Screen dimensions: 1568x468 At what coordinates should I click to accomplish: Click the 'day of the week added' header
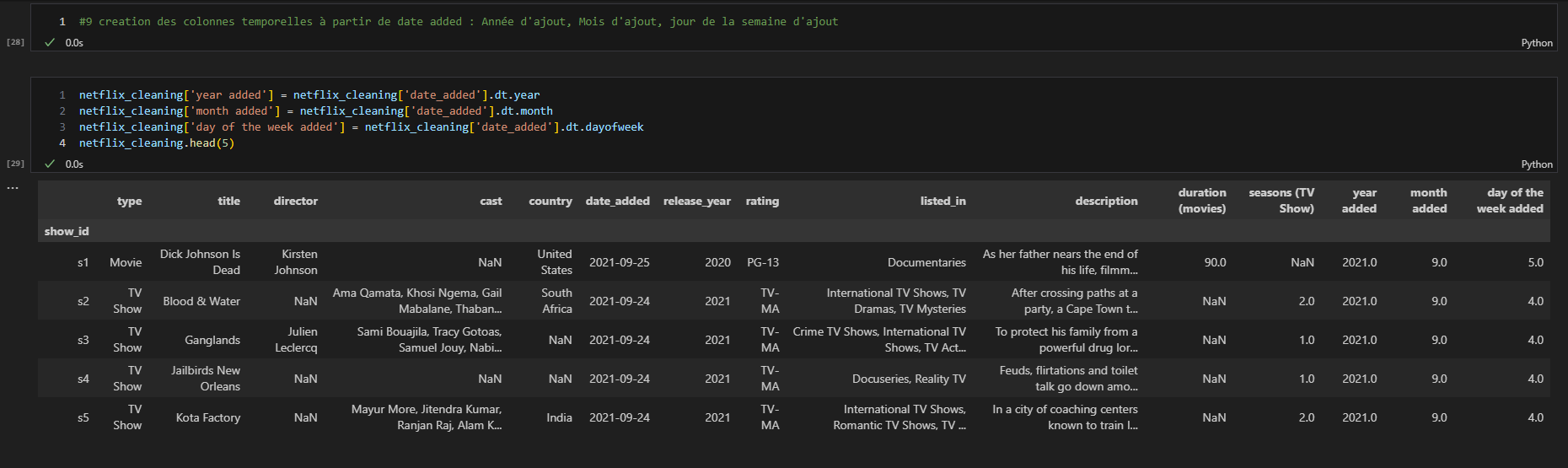coord(1509,201)
